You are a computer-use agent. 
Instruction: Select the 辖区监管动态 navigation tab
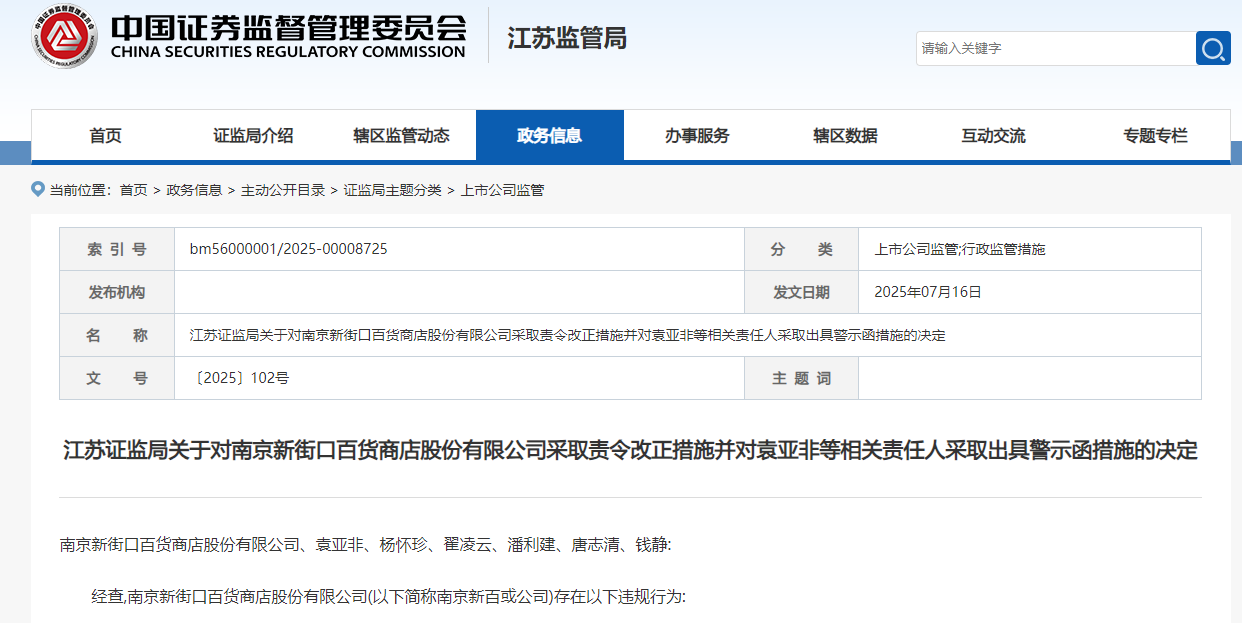(x=401, y=136)
